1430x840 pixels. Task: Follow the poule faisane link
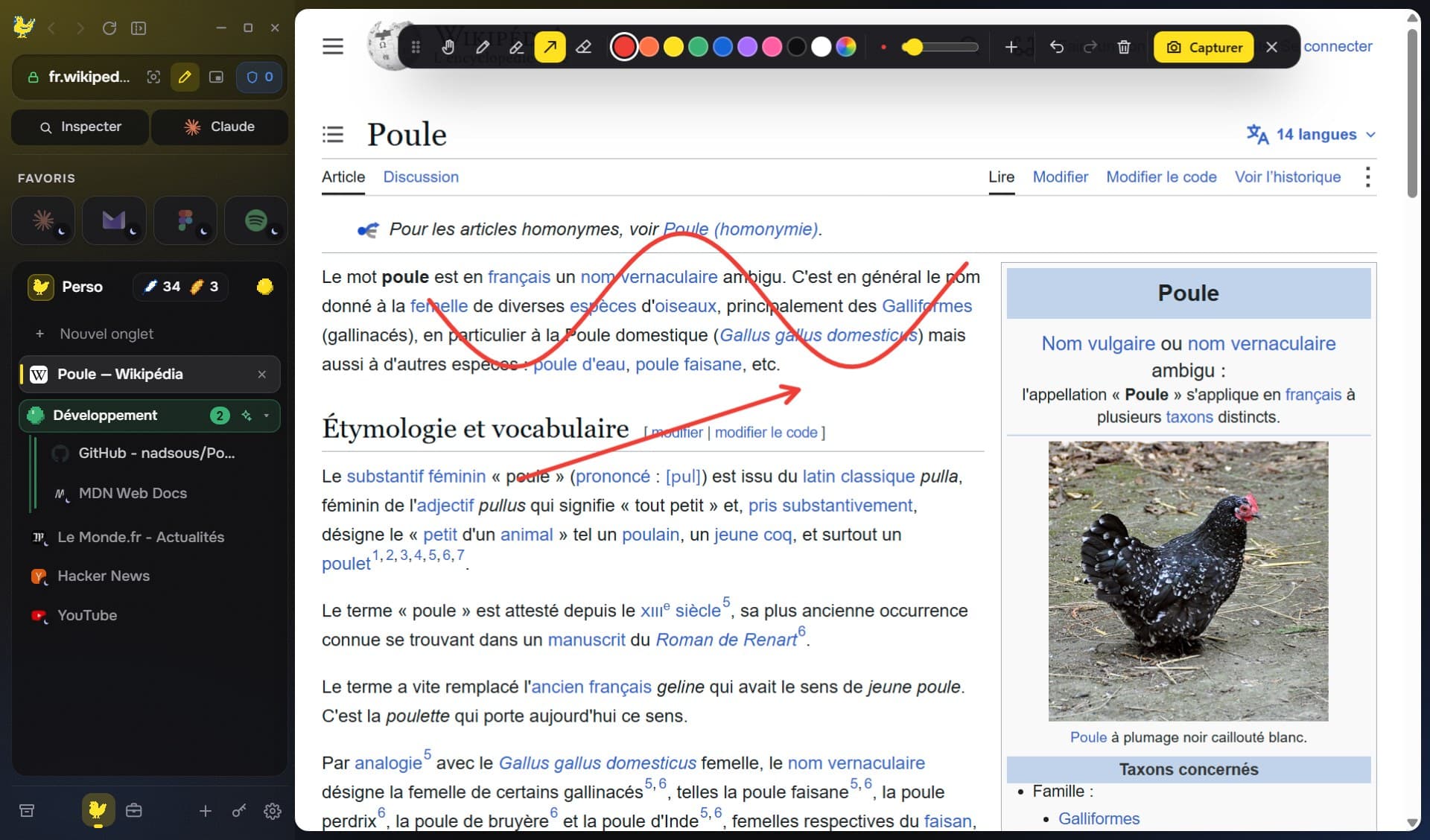tap(688, 364)
